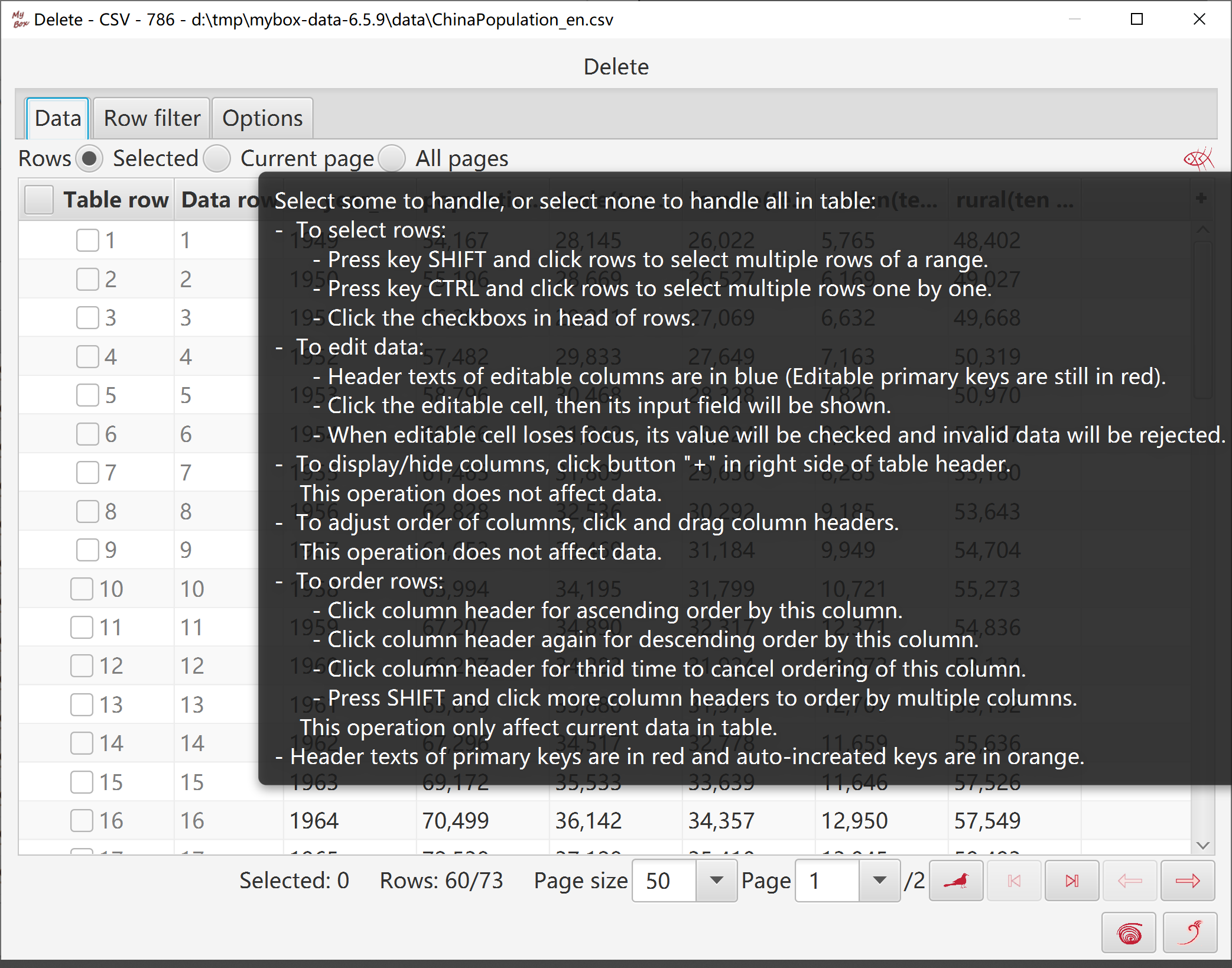
Task: Click the vertical scrollbar thumb
Action: point(1203,319)
